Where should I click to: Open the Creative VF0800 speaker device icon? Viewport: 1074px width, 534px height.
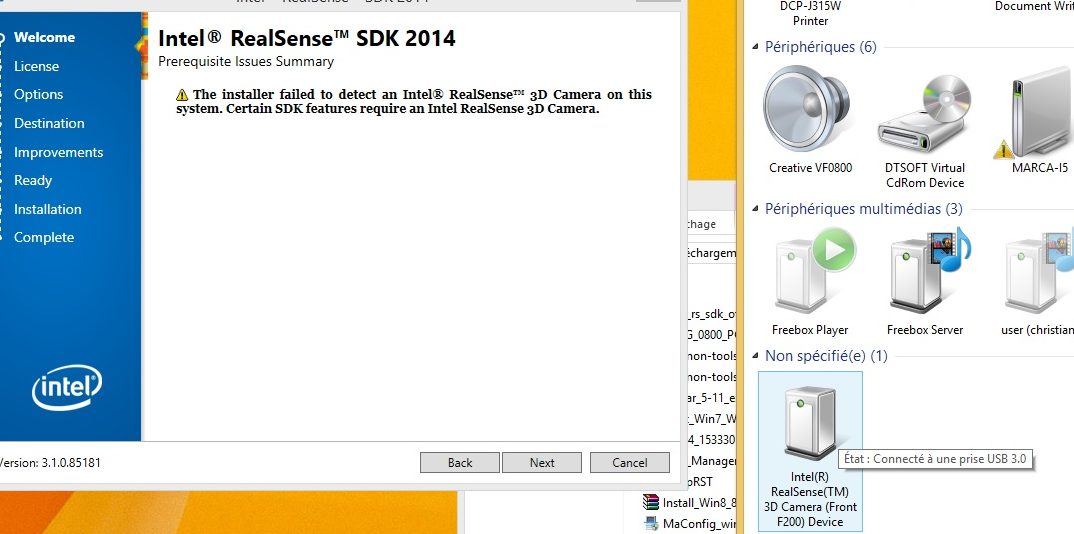[x=807, y=108]
